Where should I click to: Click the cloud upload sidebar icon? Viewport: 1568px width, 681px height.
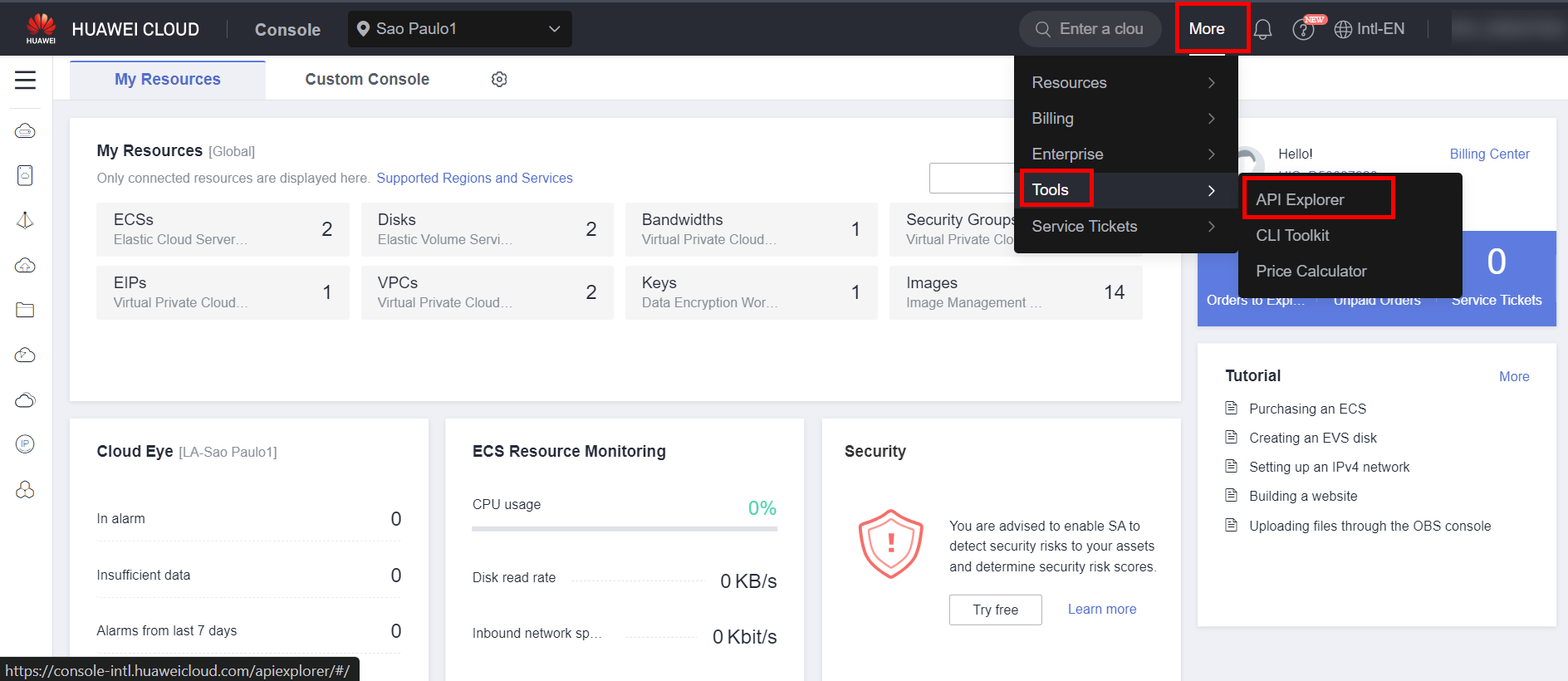[x=25, y=265]
